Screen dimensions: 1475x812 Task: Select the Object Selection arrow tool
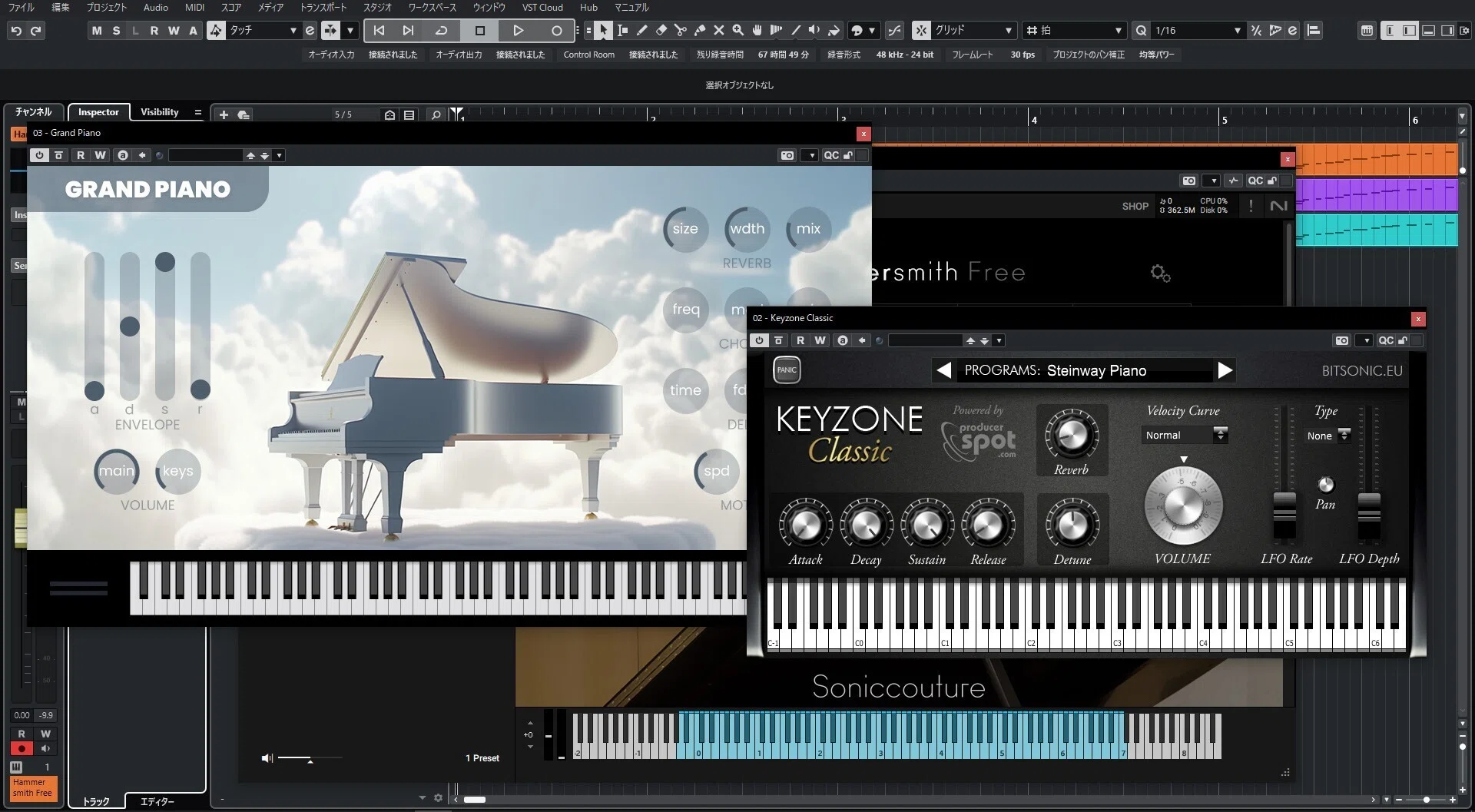603,31
